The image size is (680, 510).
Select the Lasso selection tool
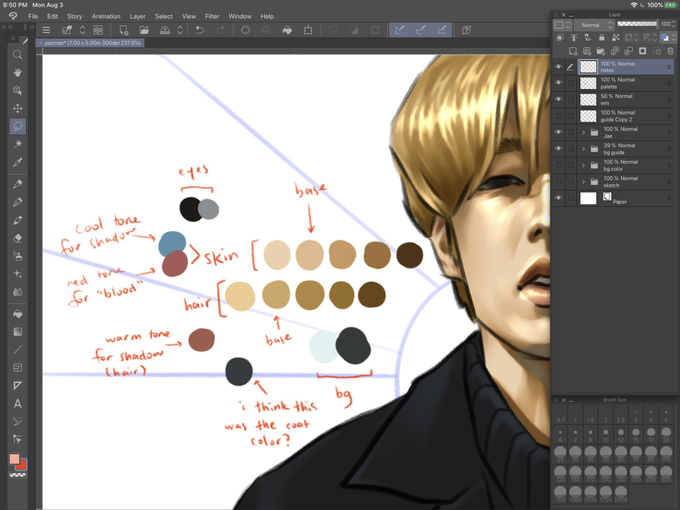(x=17, y=126)
